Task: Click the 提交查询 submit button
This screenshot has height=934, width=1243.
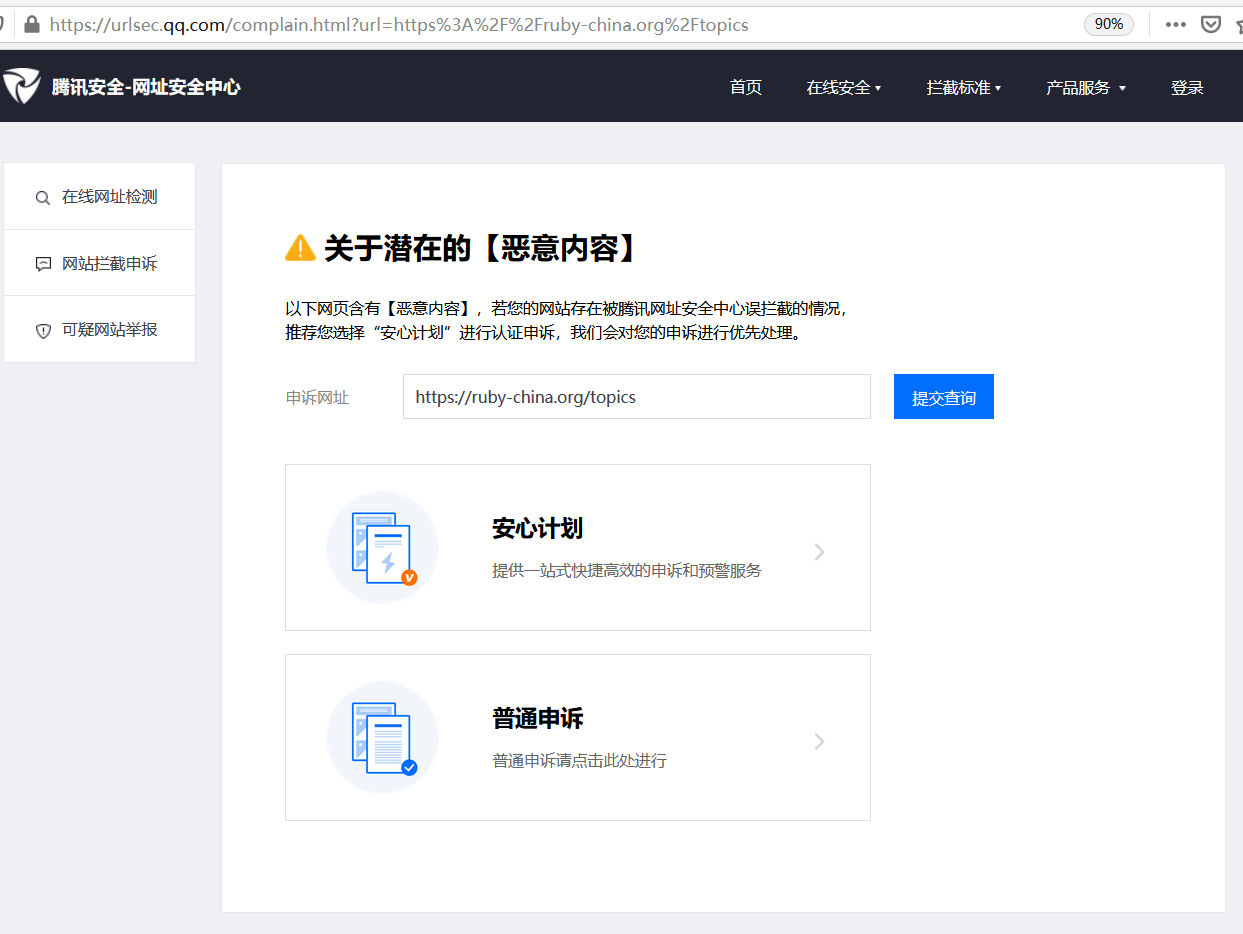Action: coord(944,397)
